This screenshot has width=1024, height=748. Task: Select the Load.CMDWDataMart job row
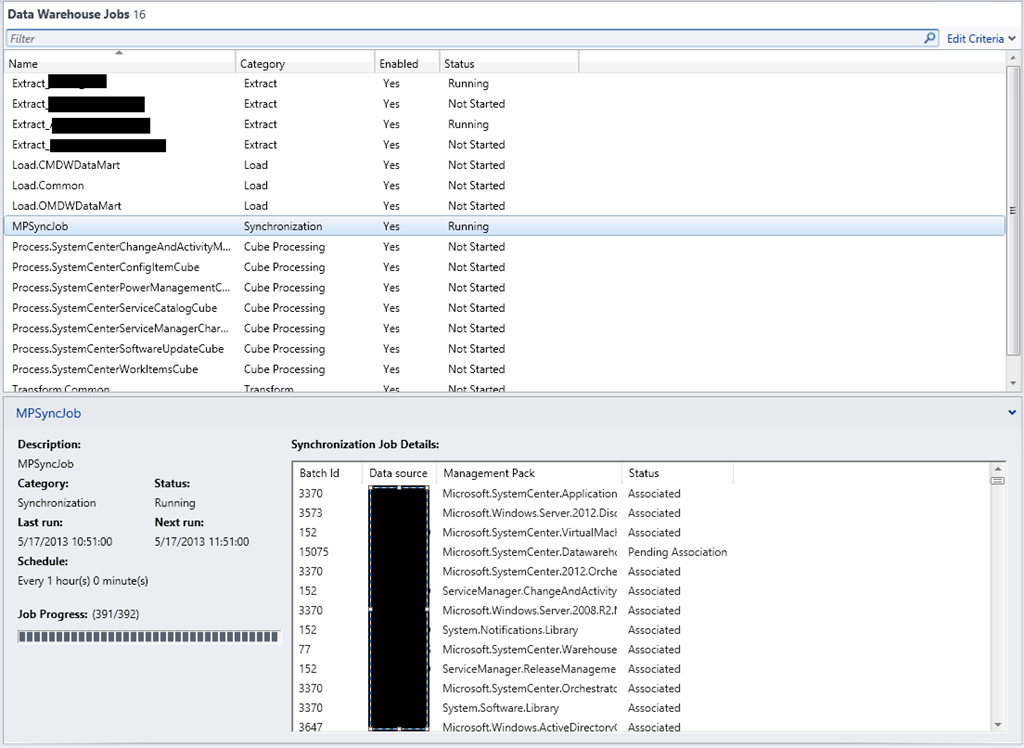click(66, 165)
